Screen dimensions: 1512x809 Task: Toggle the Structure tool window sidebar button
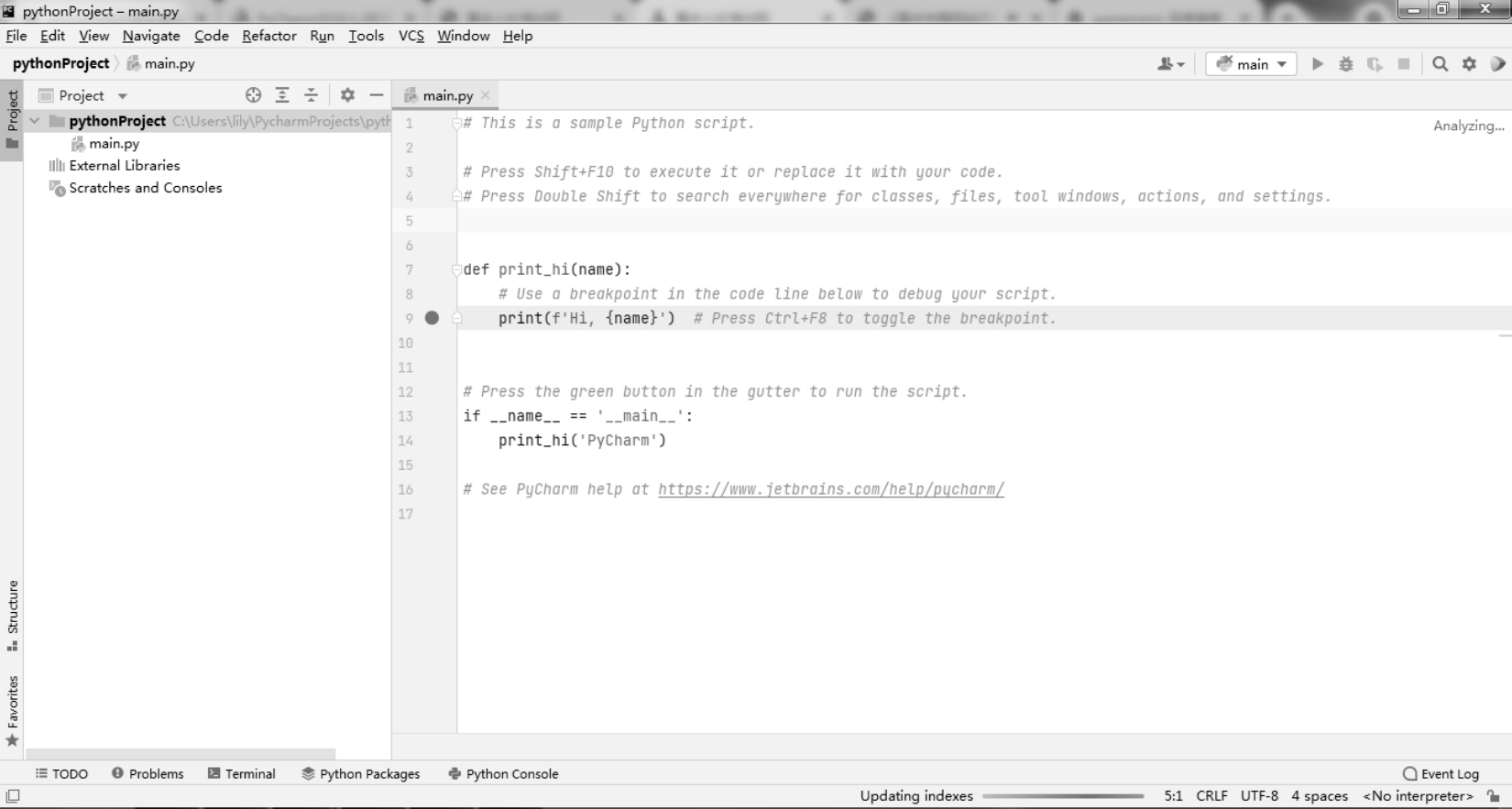pos(13,614)
